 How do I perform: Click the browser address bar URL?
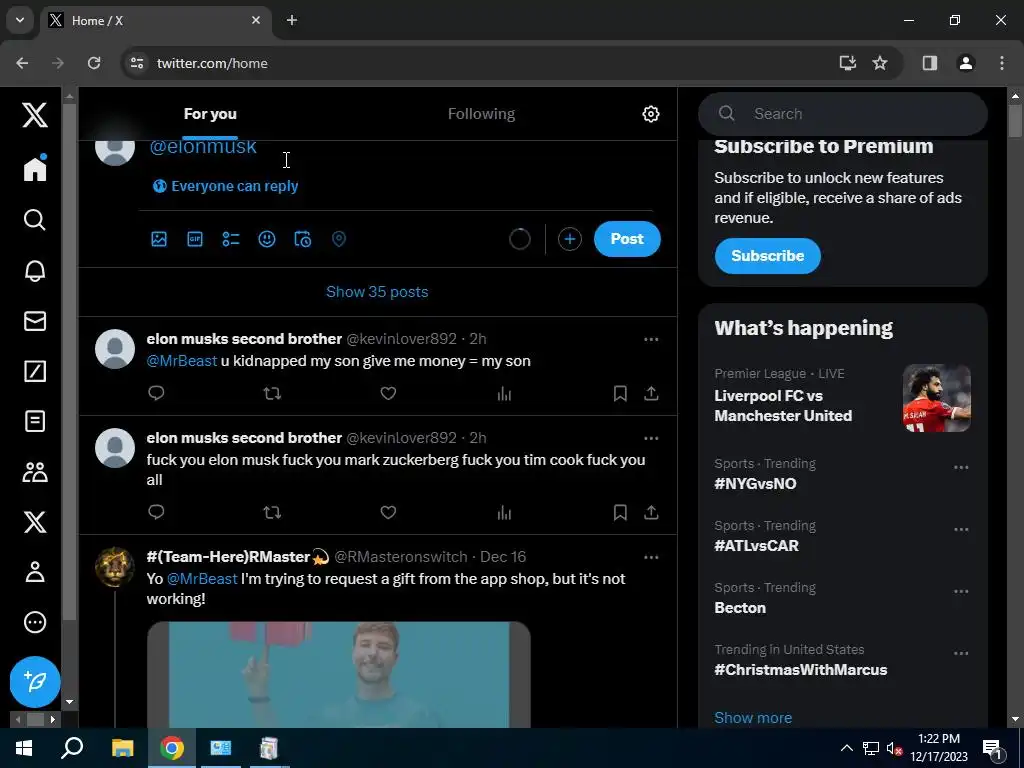click(212, 63)
